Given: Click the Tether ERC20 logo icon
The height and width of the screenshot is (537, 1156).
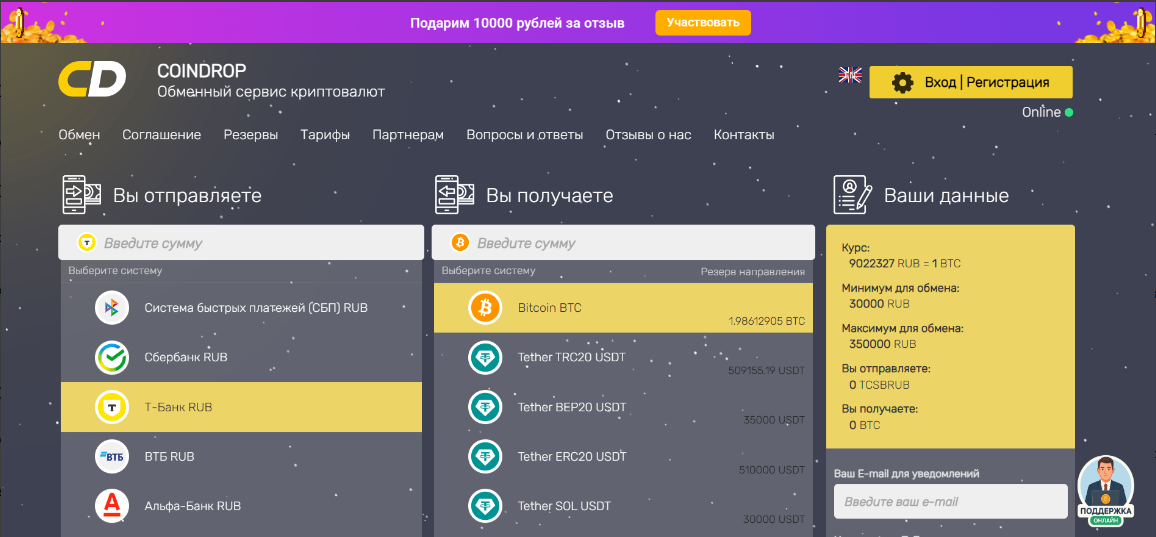Looking at the screenshot, I should pyautogui.click(x=485, y=457).
